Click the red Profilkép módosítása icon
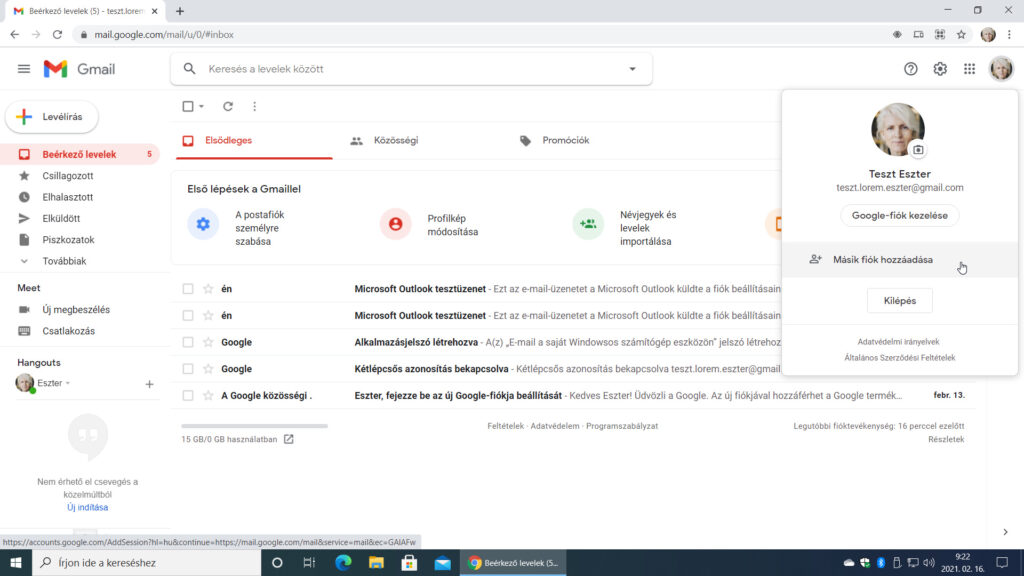The height and width of the screenshot is (576, 1024). [395, 224]
